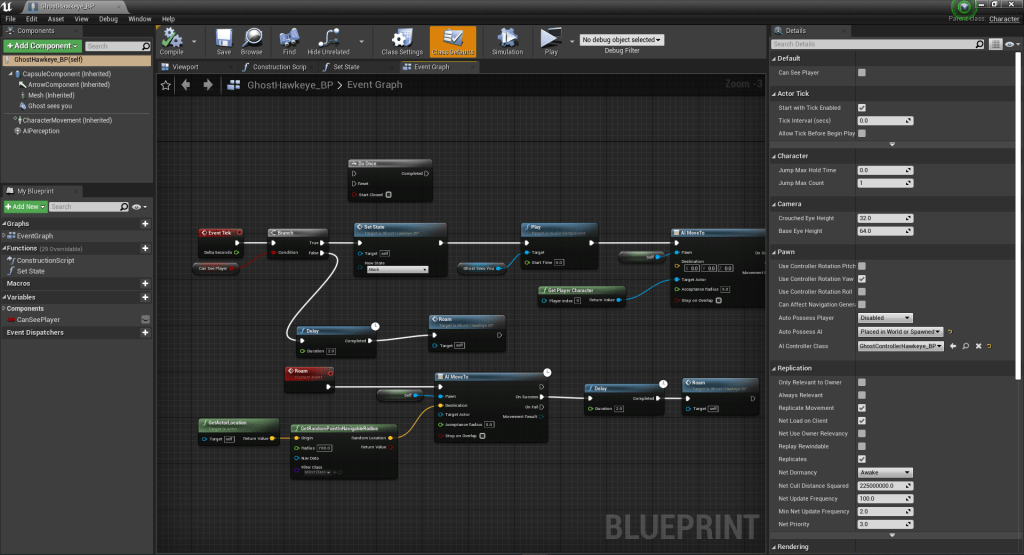
Task: Add a new variable with the plus icon
Action: [145, 297]
